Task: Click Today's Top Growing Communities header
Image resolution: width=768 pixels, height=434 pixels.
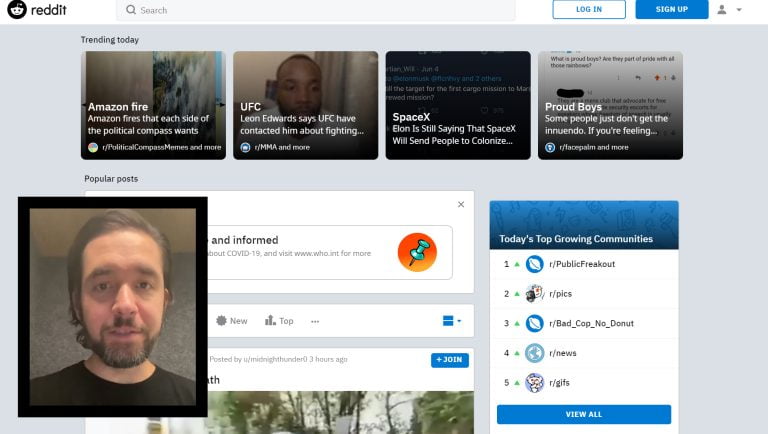Action: pos(576,239)
